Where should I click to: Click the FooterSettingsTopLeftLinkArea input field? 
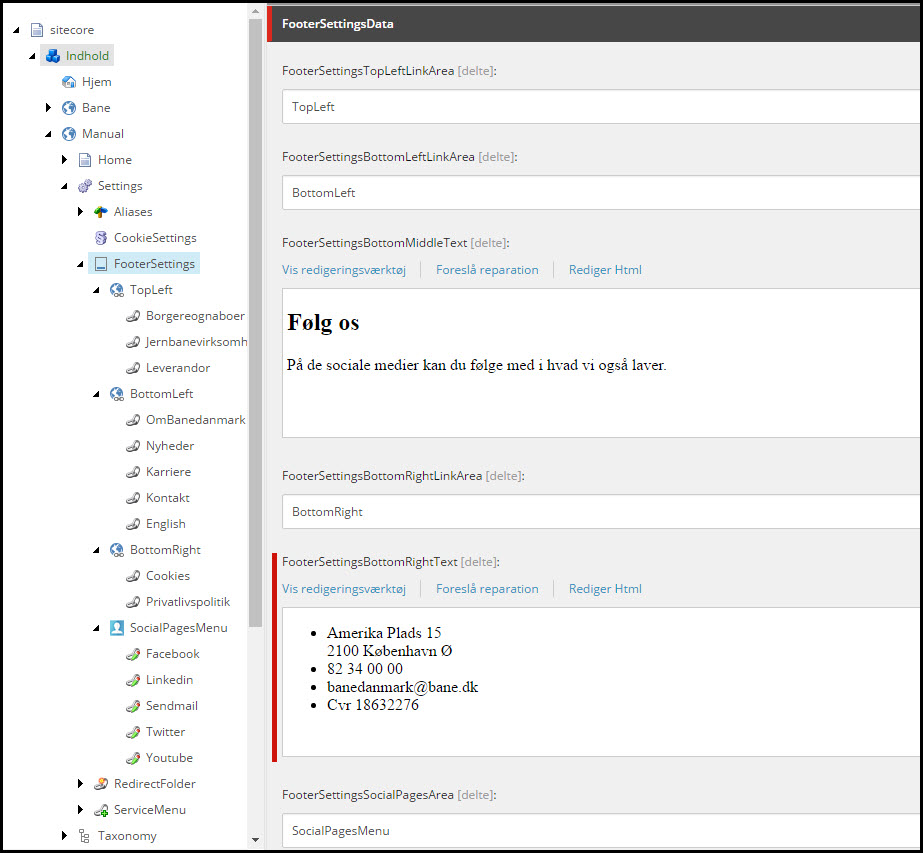(x=600, y=107)
